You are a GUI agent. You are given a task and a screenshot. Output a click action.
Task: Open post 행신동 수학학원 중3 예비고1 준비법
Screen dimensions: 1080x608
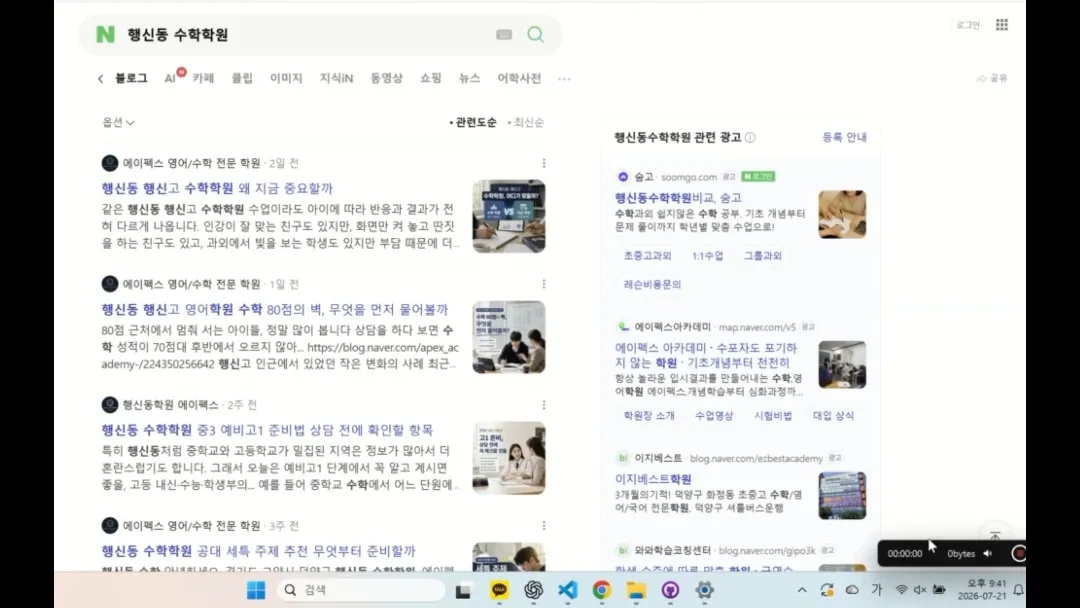click(267, 430)
